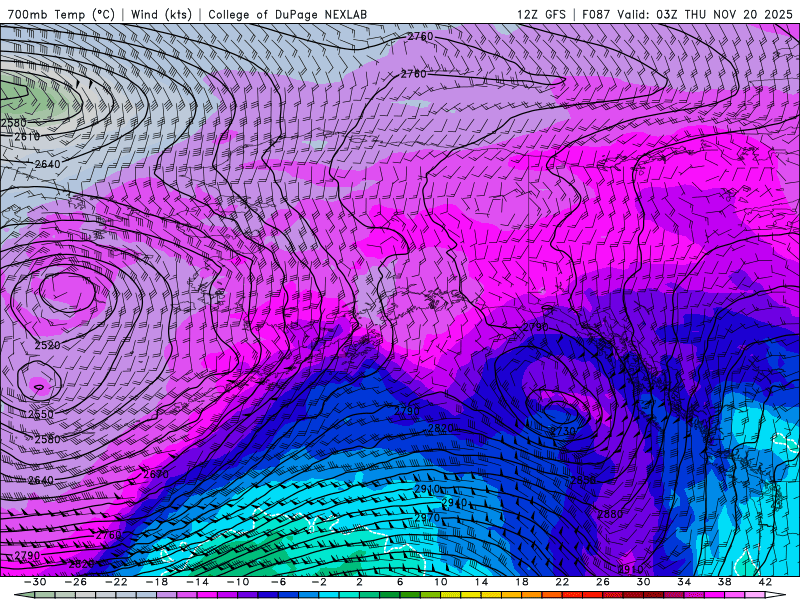Click the 6 colorbar tick label
This screenshot has height=600, width=800.
pos(400,582)
